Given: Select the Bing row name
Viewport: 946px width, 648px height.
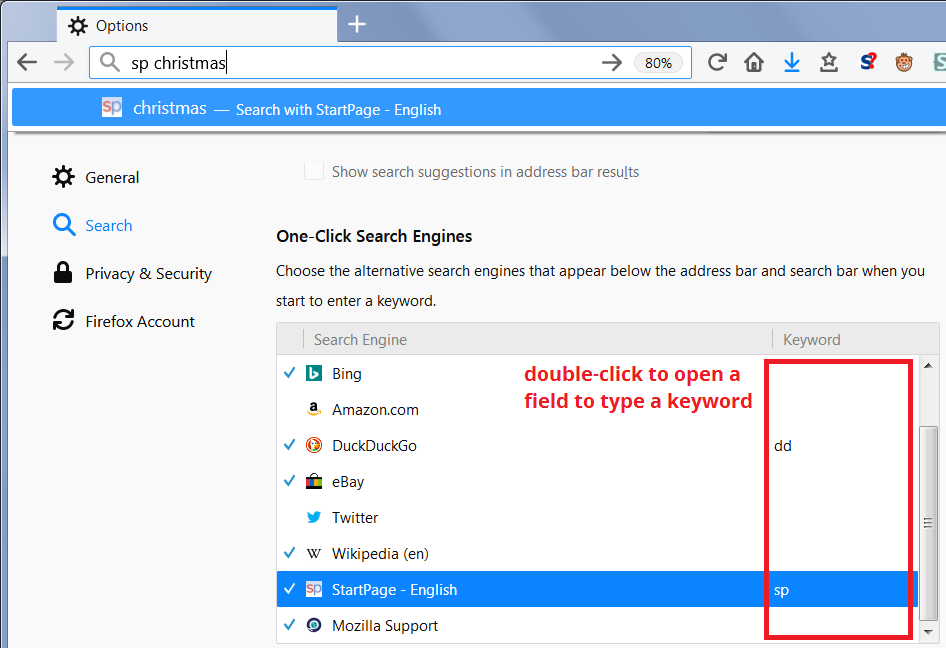Looking at the screenshot, I should (347, 373).
